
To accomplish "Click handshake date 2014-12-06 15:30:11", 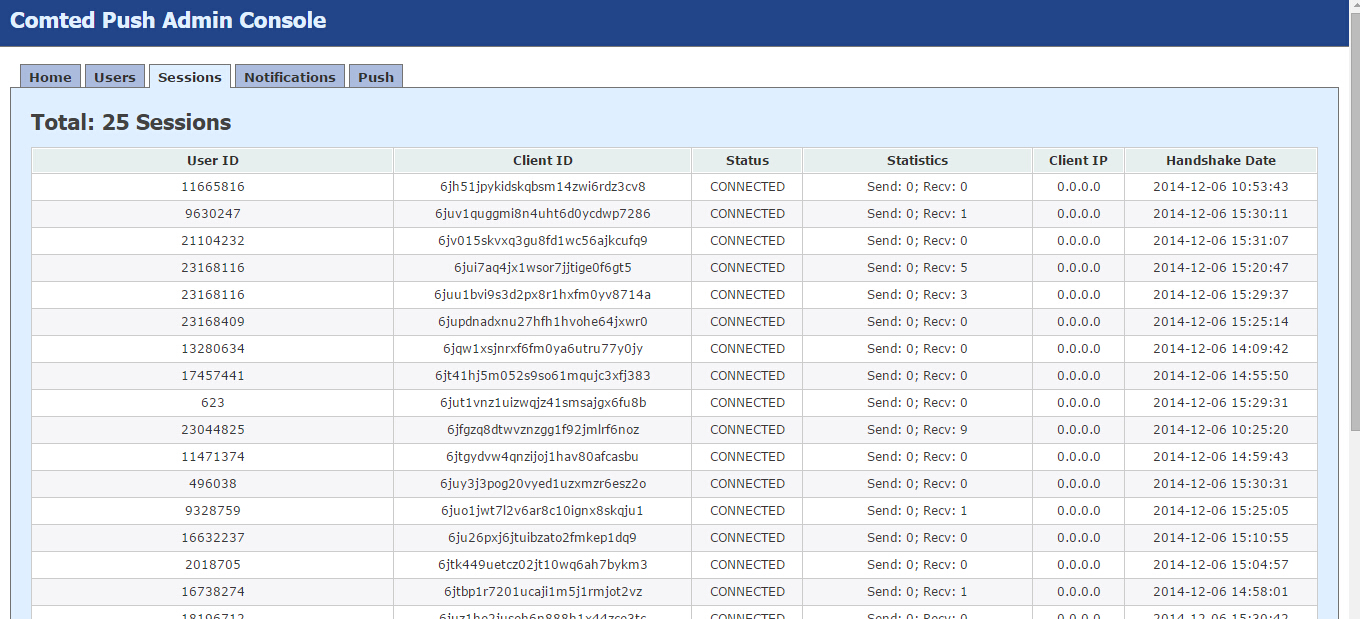I will 1221,214.
